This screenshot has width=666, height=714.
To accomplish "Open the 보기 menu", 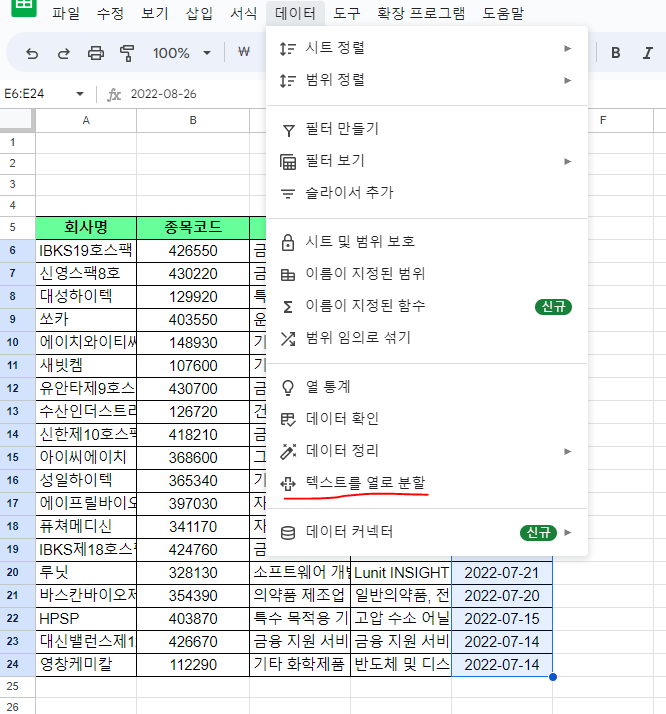I will (155, 13).
